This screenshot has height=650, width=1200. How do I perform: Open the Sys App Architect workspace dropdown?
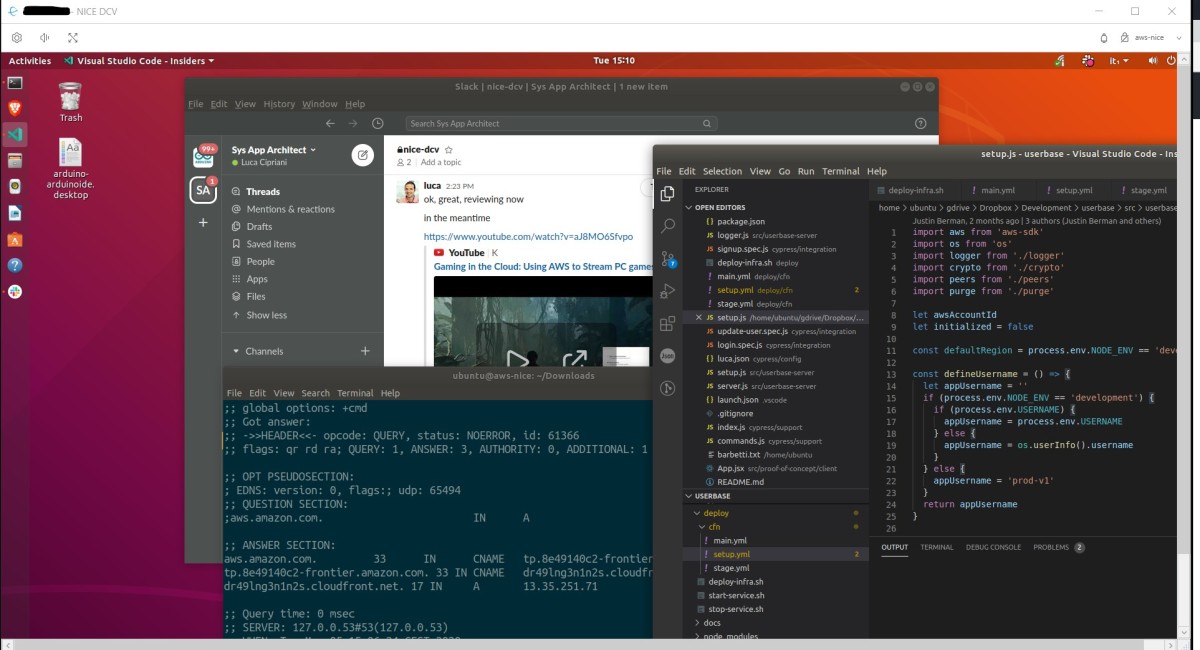273,150
